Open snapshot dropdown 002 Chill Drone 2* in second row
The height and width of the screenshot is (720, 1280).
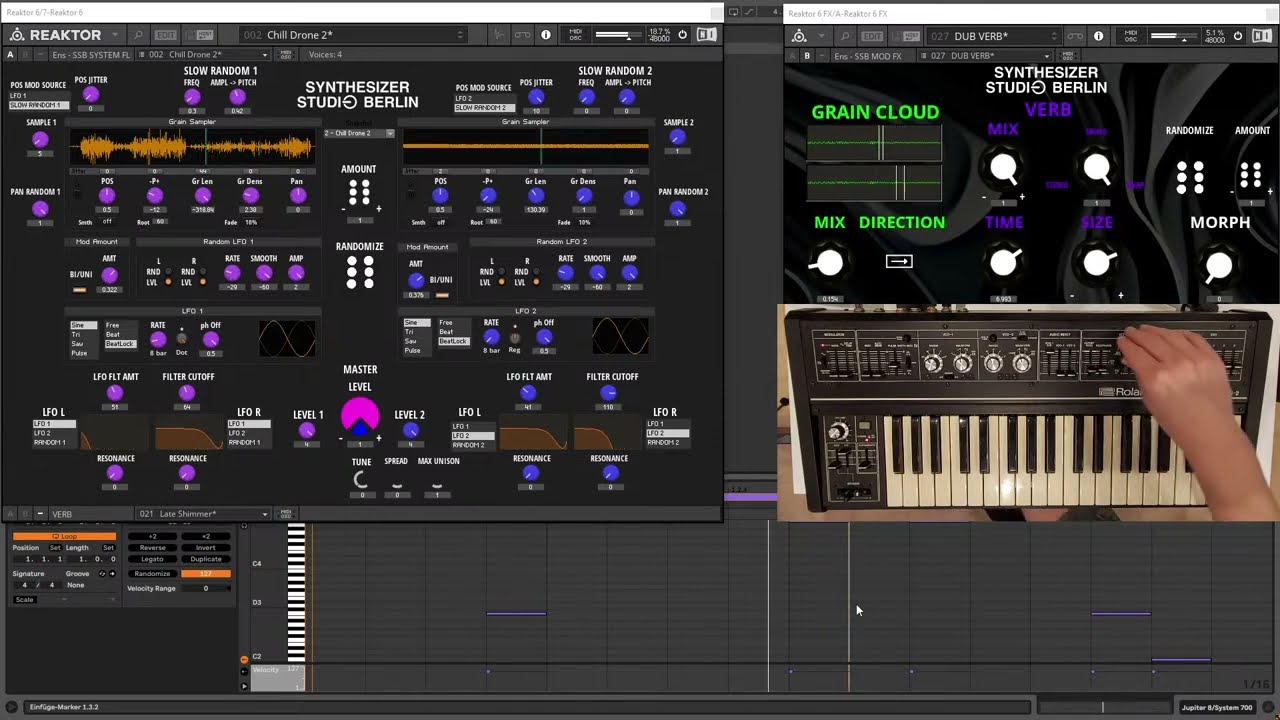(x=203, y=54)
